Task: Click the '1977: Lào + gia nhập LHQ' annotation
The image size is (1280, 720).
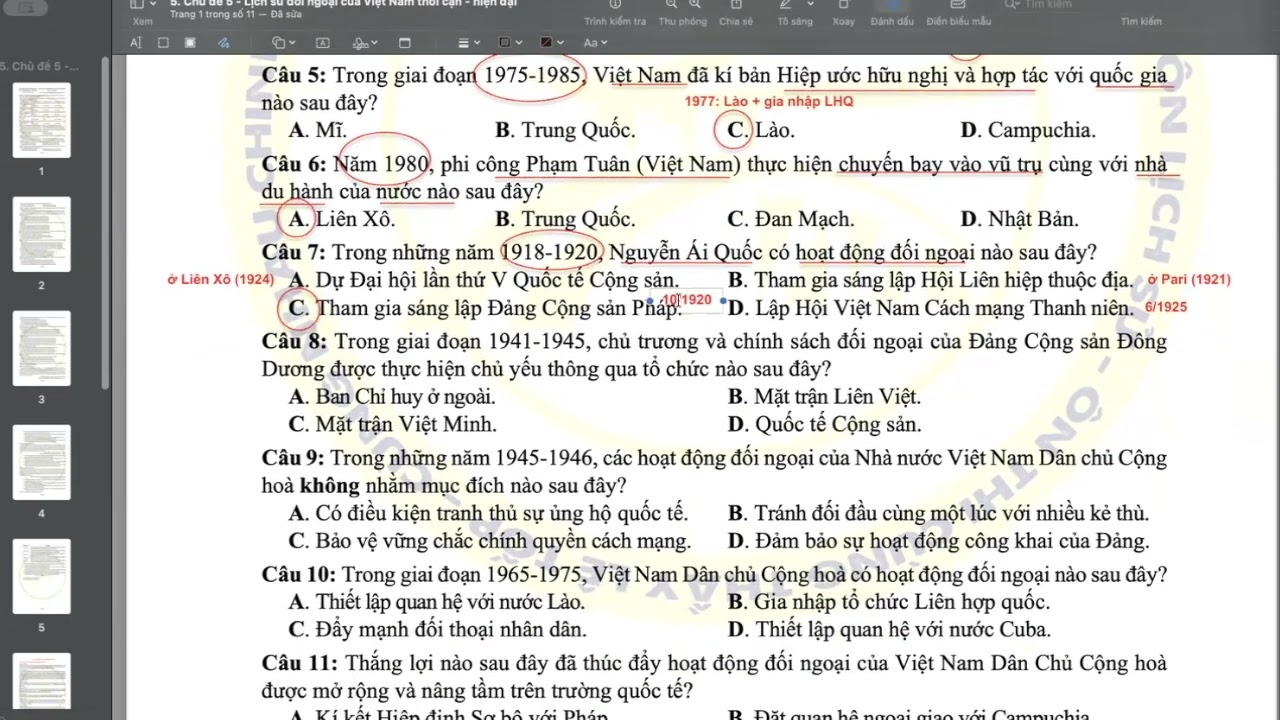Action: pyautogui.click(x=769, y=101)
